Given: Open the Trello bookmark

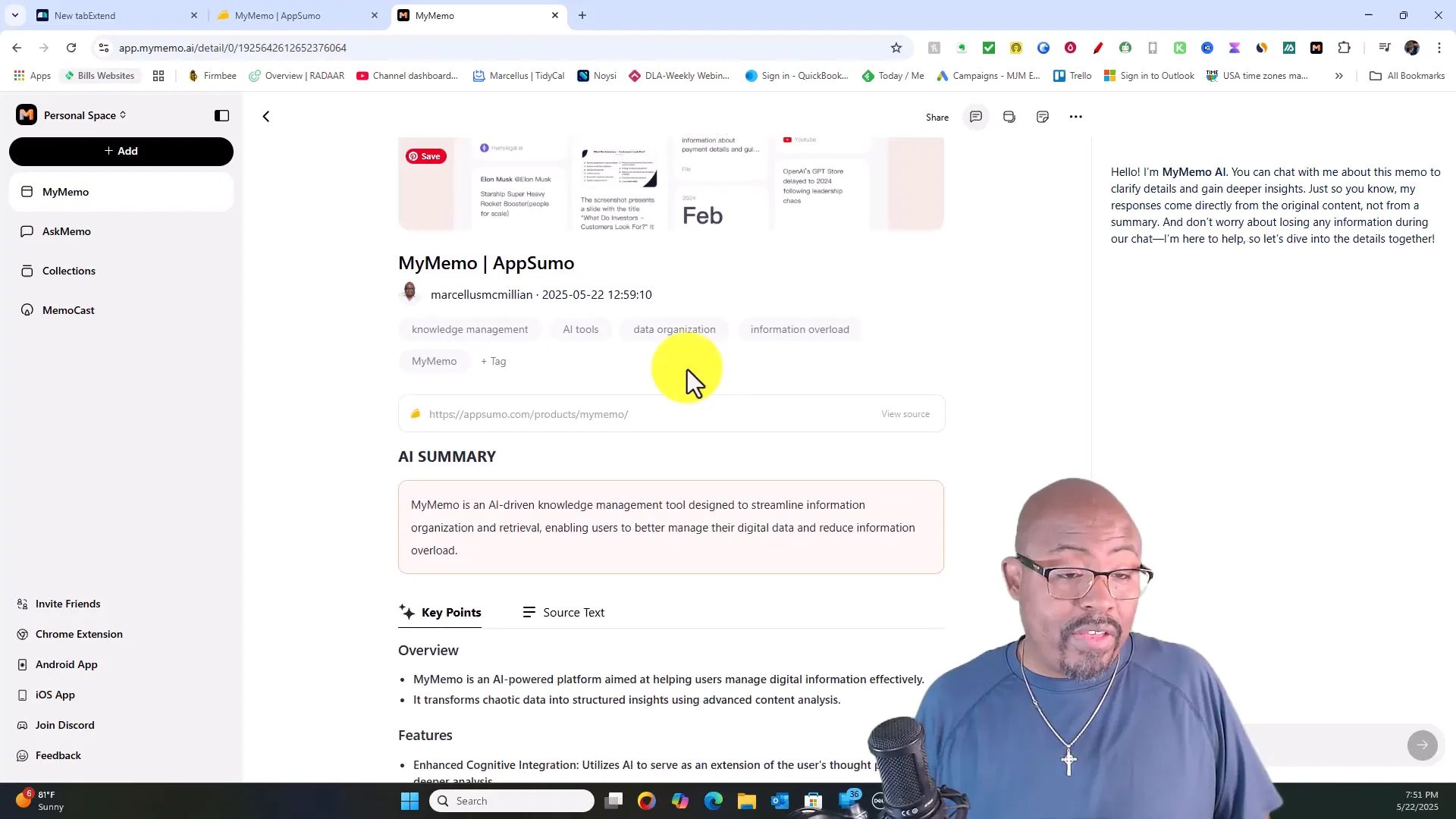Looking at the screenshot, I should click(1072, 76).
